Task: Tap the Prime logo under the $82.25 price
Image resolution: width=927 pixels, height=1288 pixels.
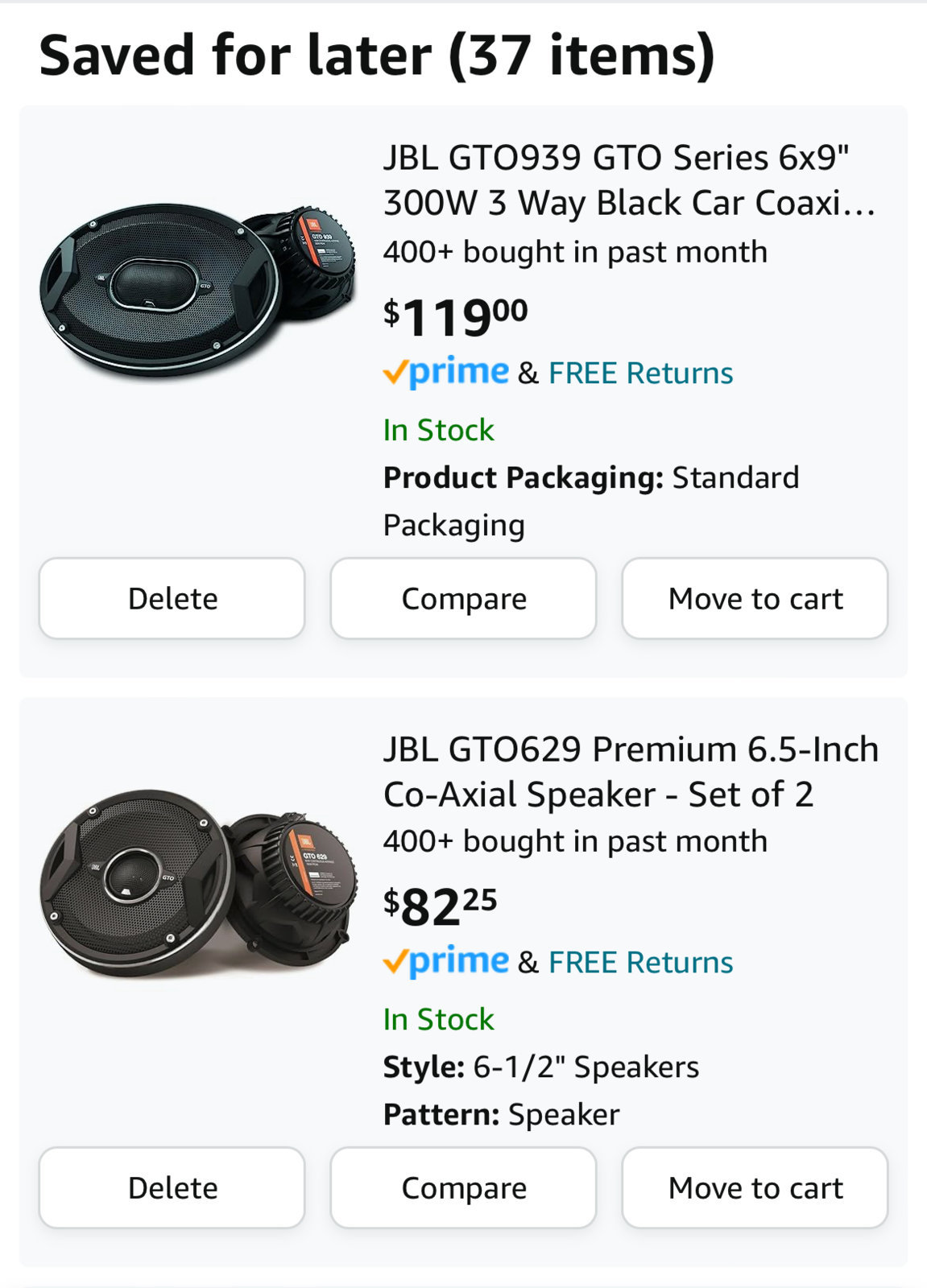Action: pos(446,962)
